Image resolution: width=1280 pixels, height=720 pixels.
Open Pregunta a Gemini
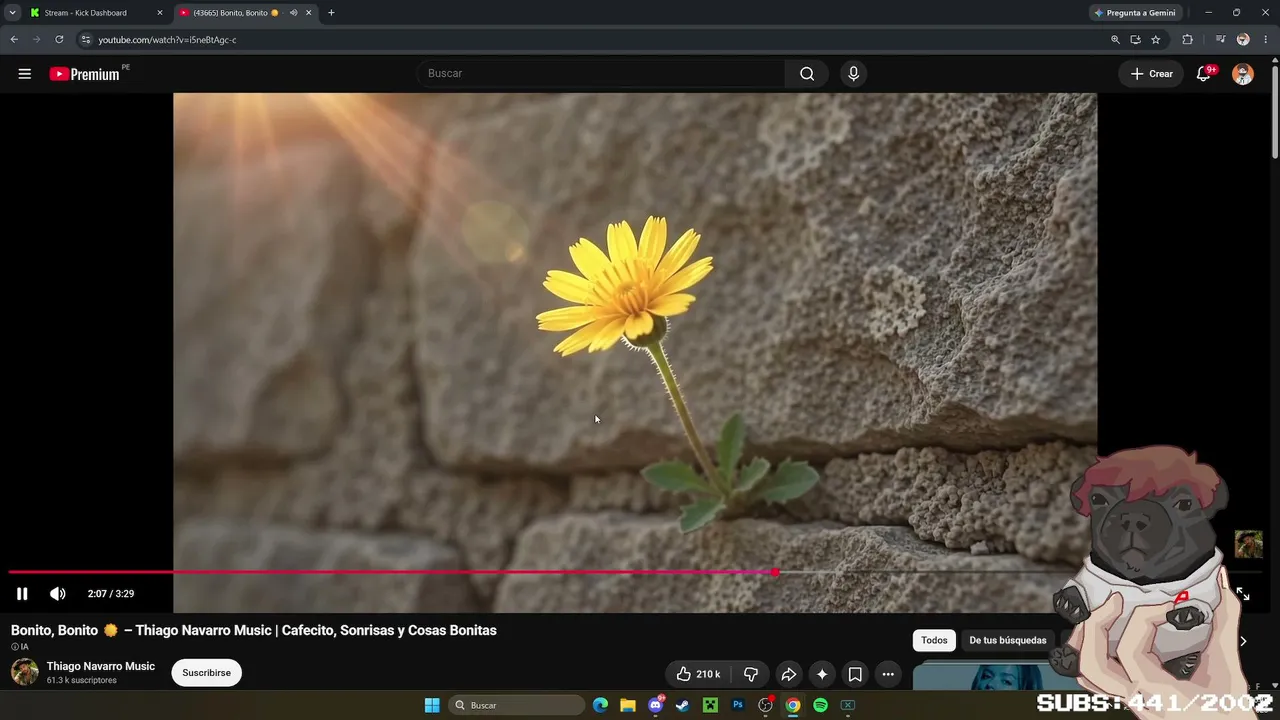(1135, 13)
